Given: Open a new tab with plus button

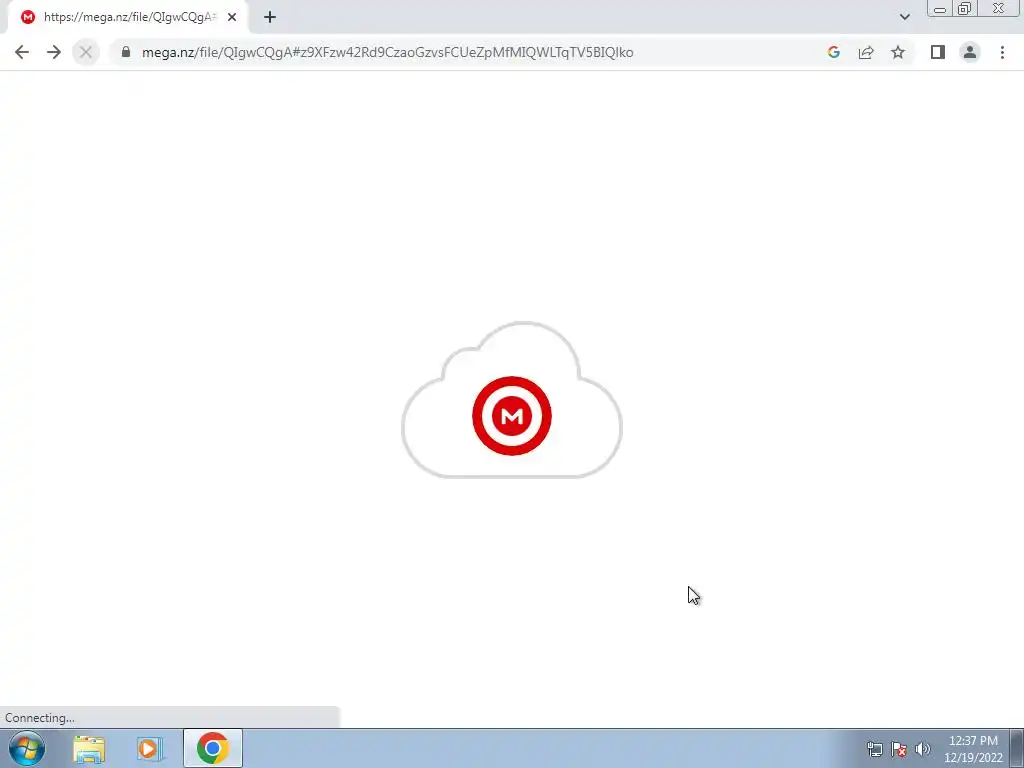Looking at the screenshot, I should click(x=270, y=17).
